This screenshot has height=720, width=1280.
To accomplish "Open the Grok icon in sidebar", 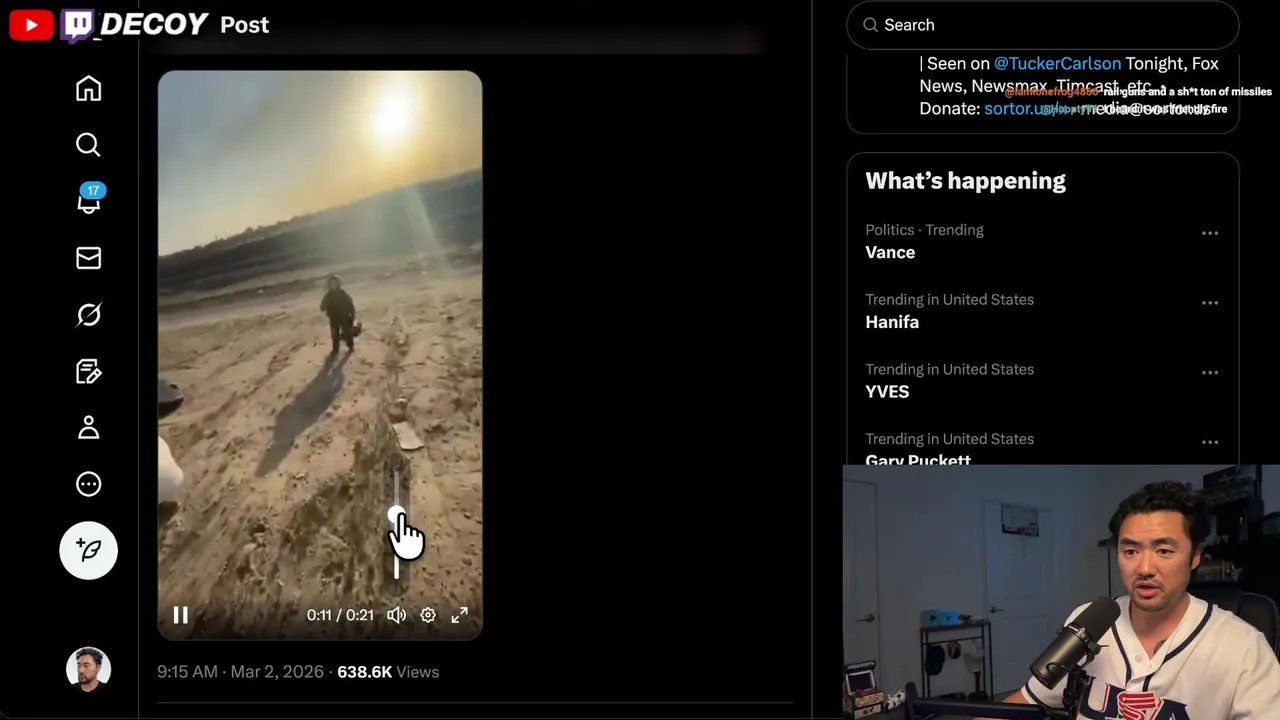I will tap(88, 315).
